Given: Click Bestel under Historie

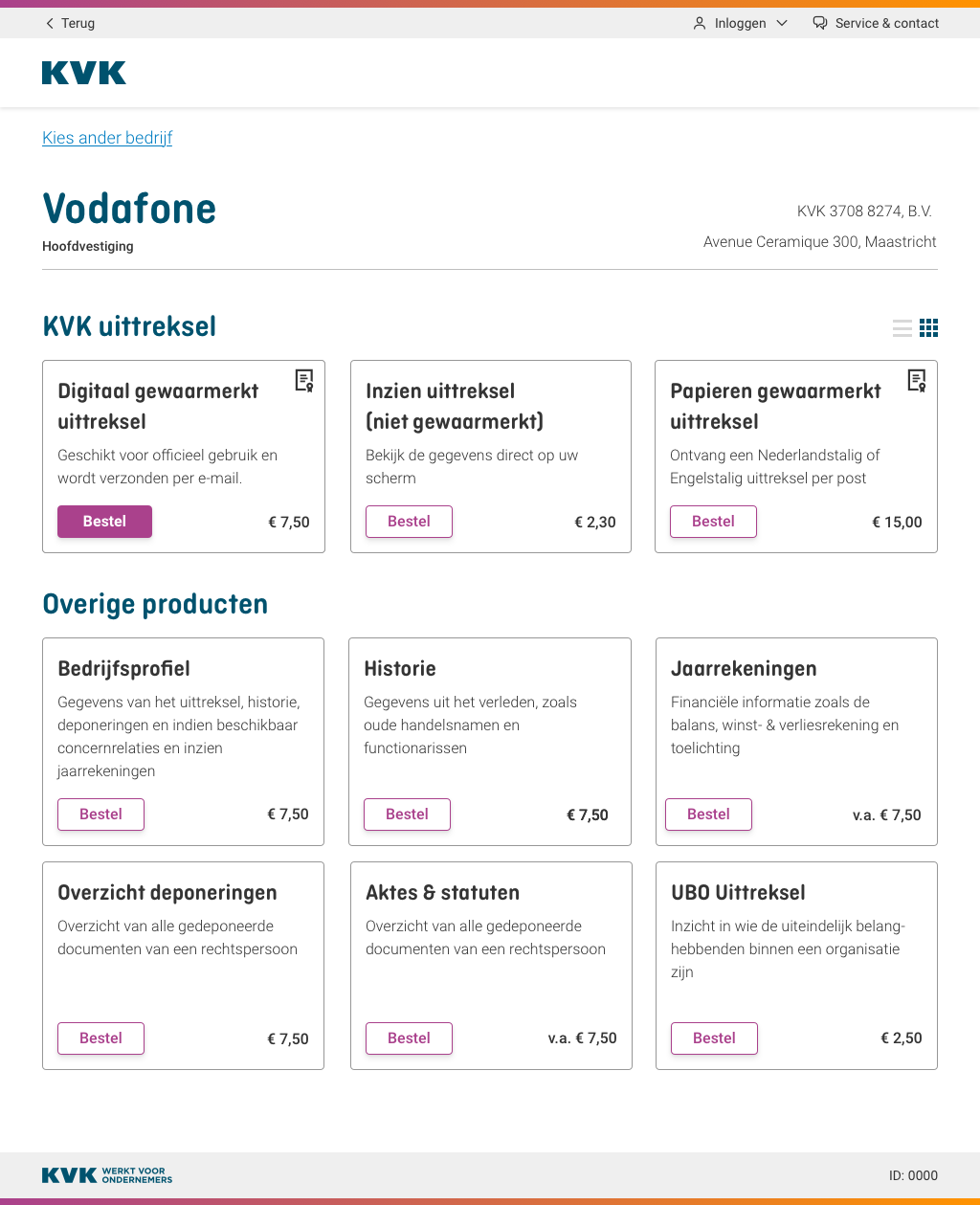Looking at the screenshot, I should pos(407,814).
